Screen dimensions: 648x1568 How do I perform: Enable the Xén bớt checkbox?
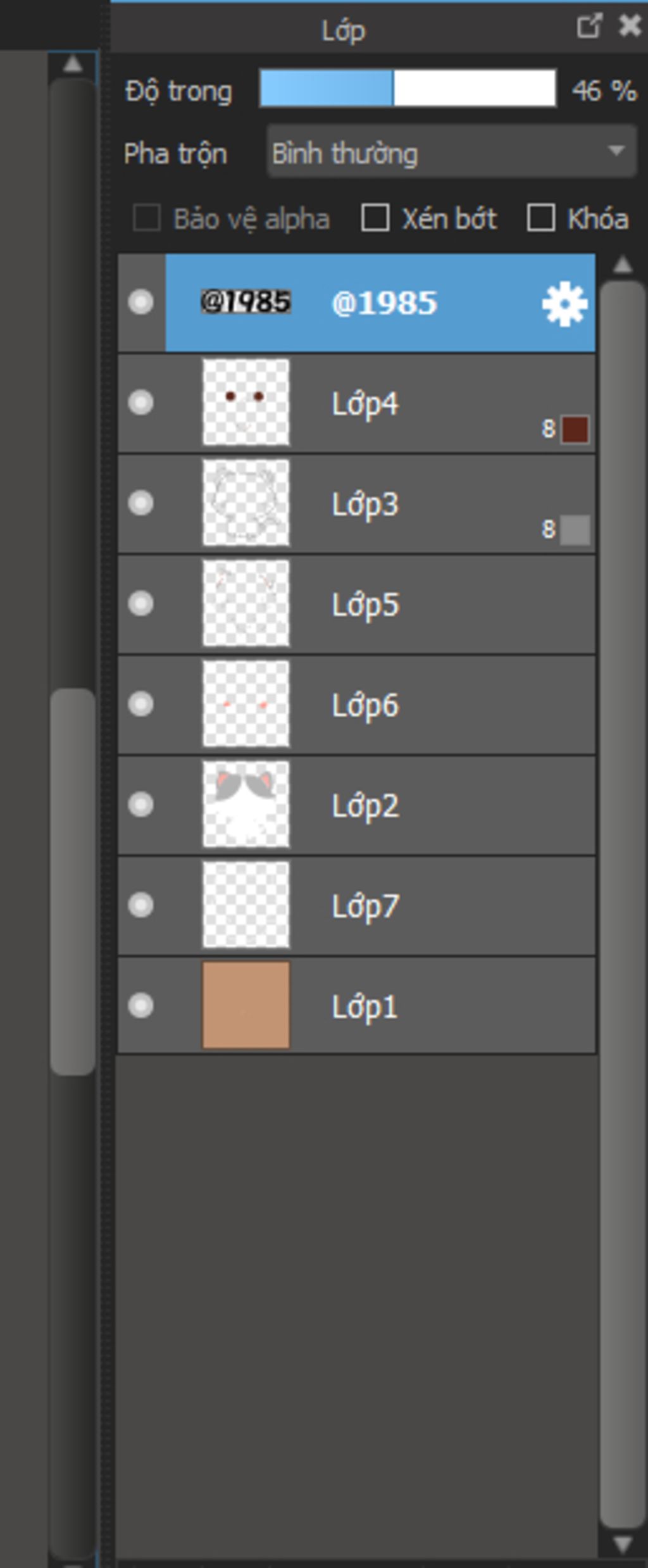[375, 218]
